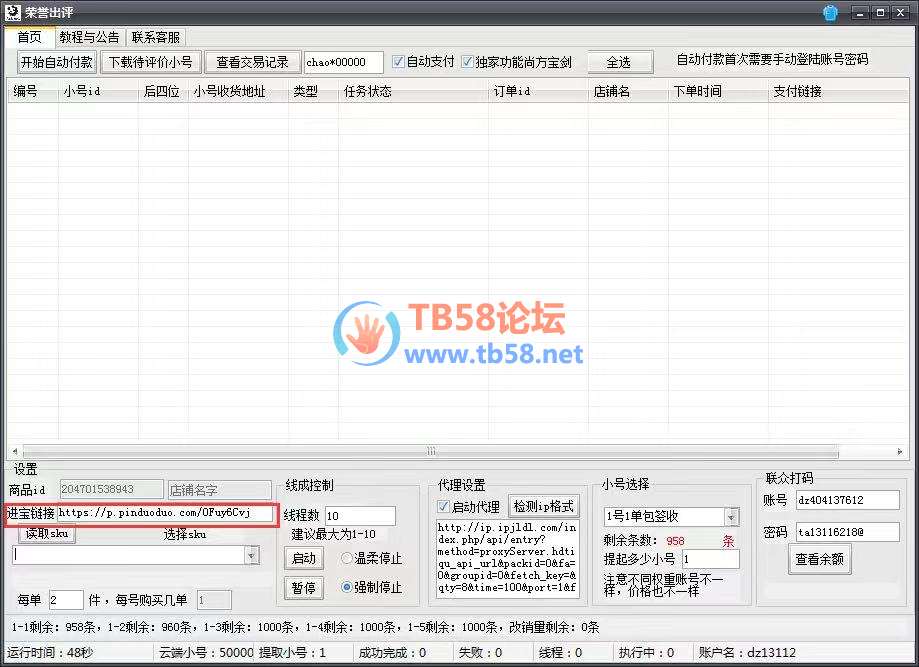This screenshot has width=919, height=667.
Task: Click the 任务状态 column header
Action: (x=413, y=91)
